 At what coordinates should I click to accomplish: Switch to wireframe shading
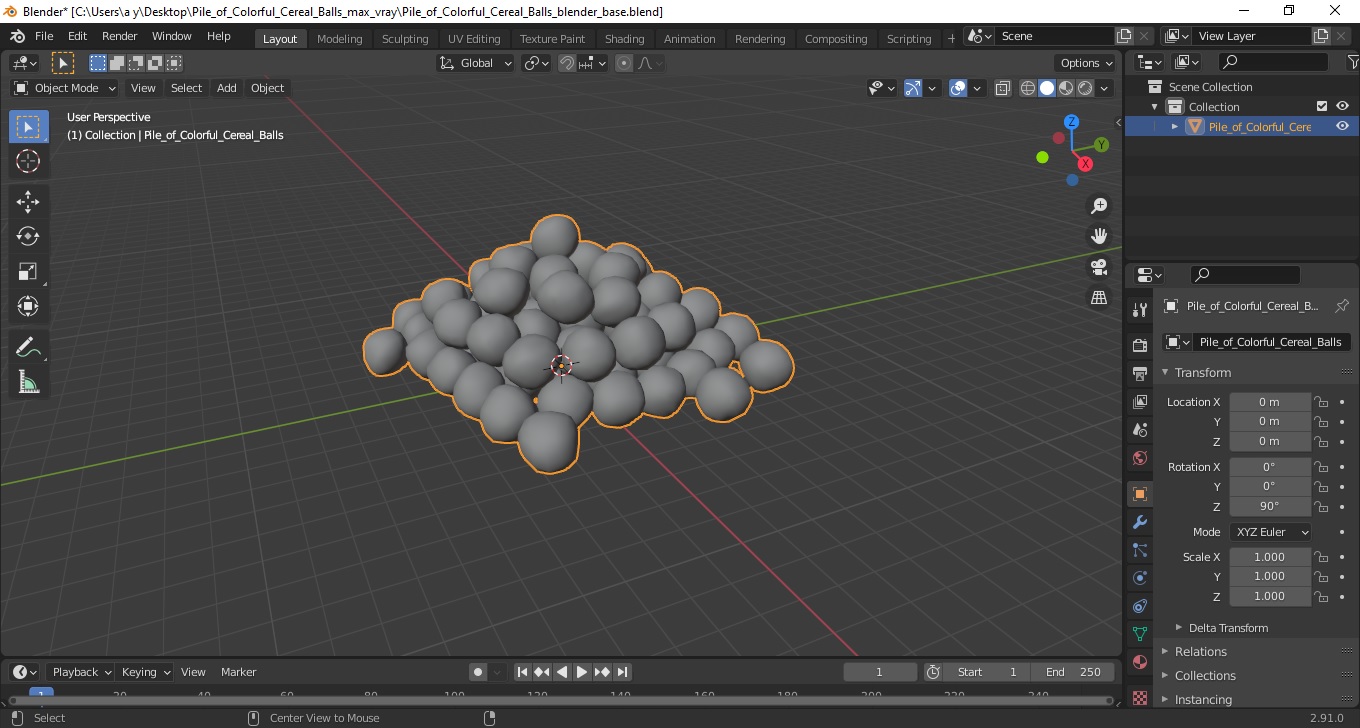(1027, 88)
